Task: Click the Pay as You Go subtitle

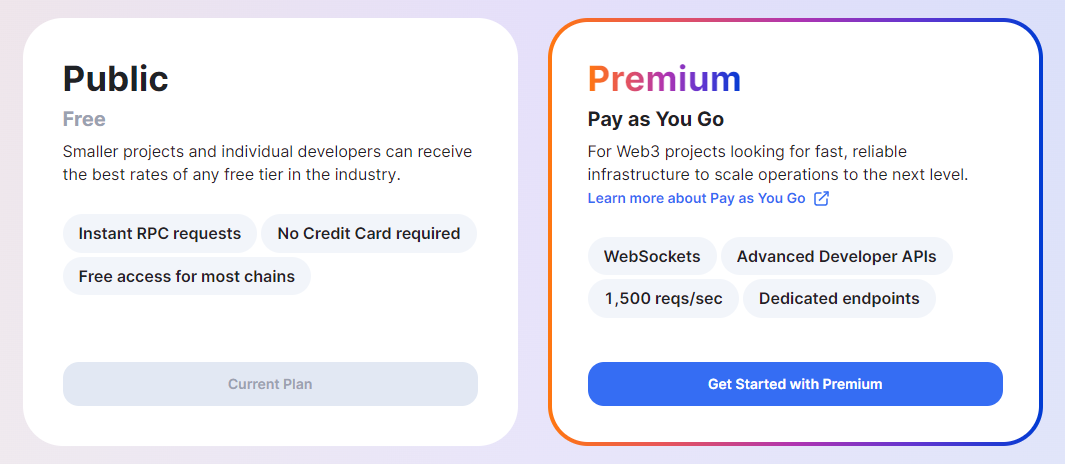Action: [x=655, y=120]
